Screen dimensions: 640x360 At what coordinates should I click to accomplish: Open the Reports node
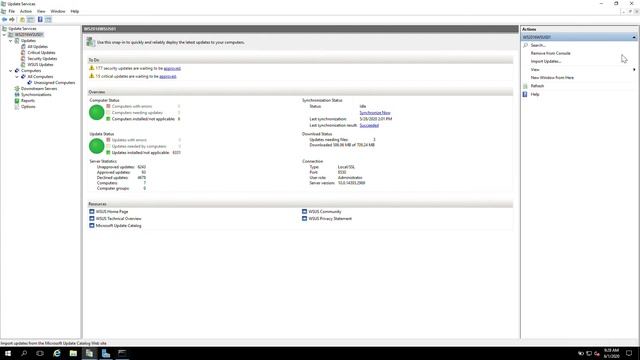pyautogui.click(x=28, y=100)
